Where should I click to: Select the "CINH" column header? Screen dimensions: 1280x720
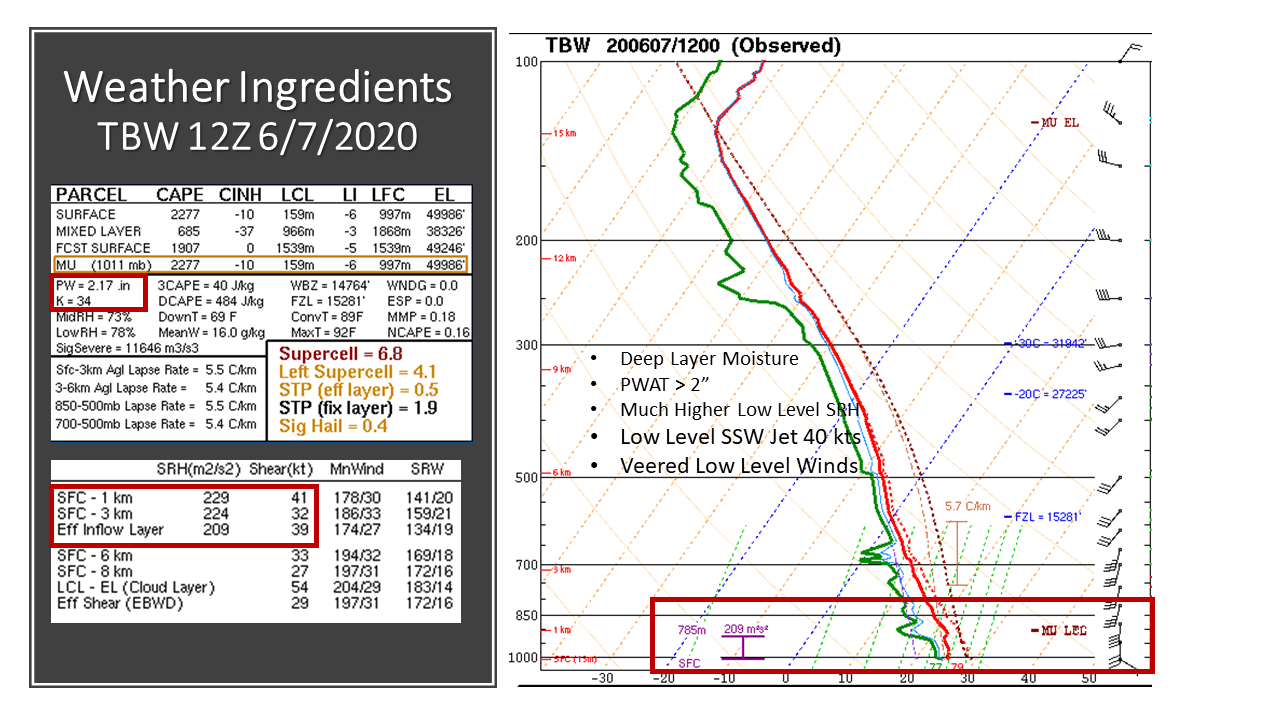pos(238,195)
